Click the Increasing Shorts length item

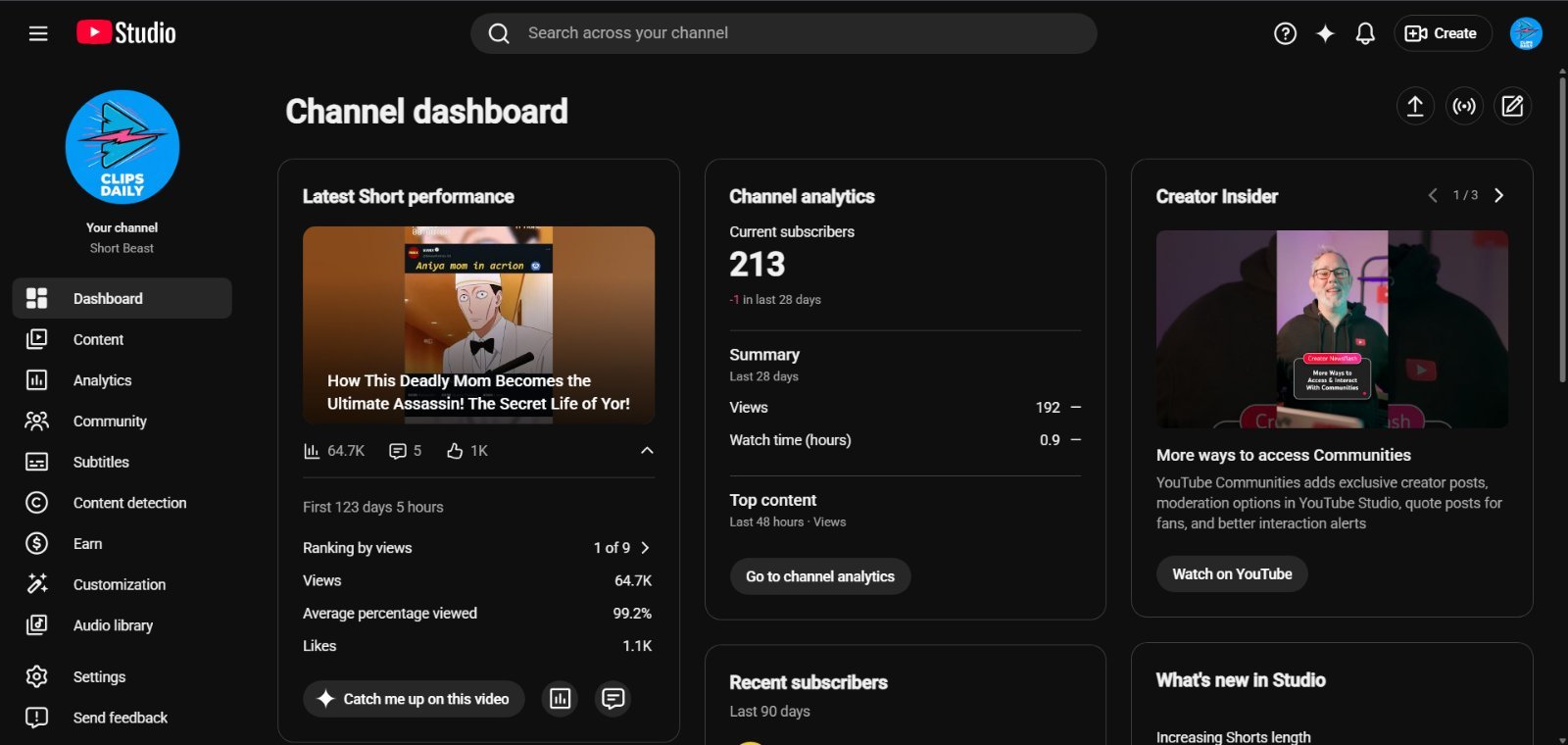pos(1233,737)
